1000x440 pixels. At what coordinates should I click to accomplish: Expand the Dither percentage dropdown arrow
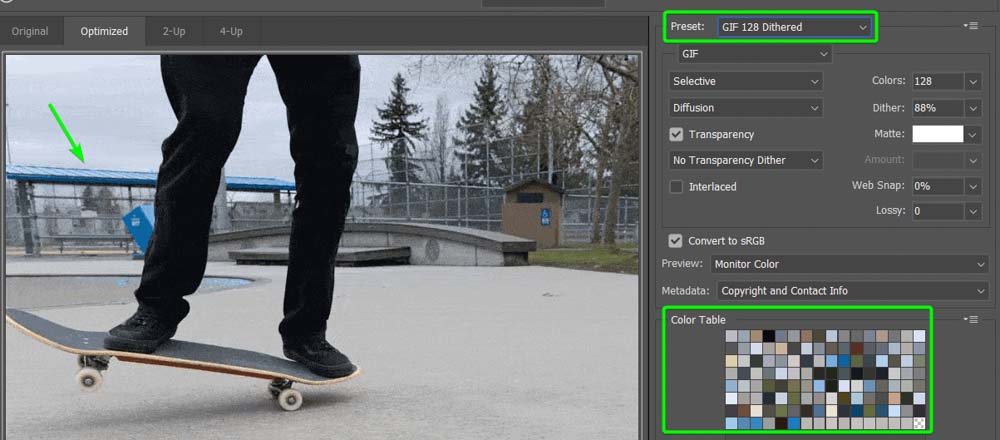point(973,108)
